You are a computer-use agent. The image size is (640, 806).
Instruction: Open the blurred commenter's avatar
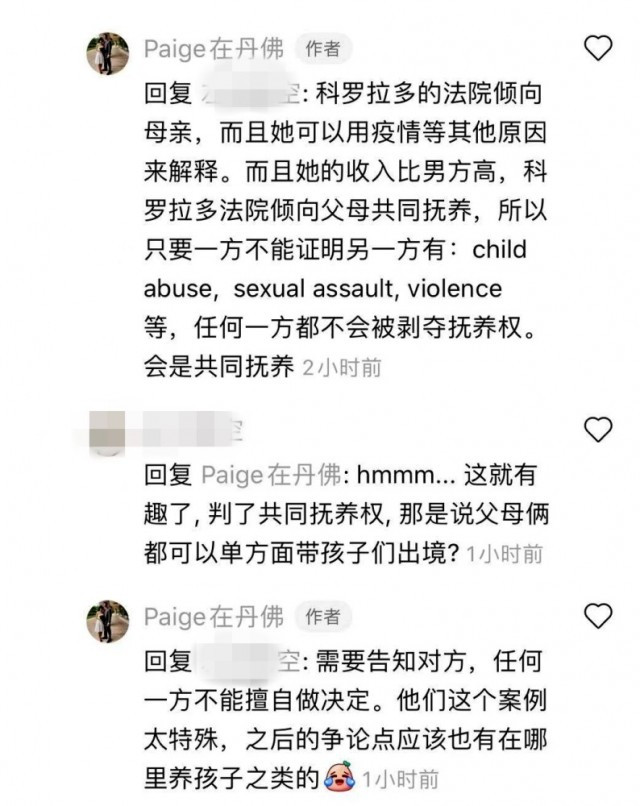(107, 433)
